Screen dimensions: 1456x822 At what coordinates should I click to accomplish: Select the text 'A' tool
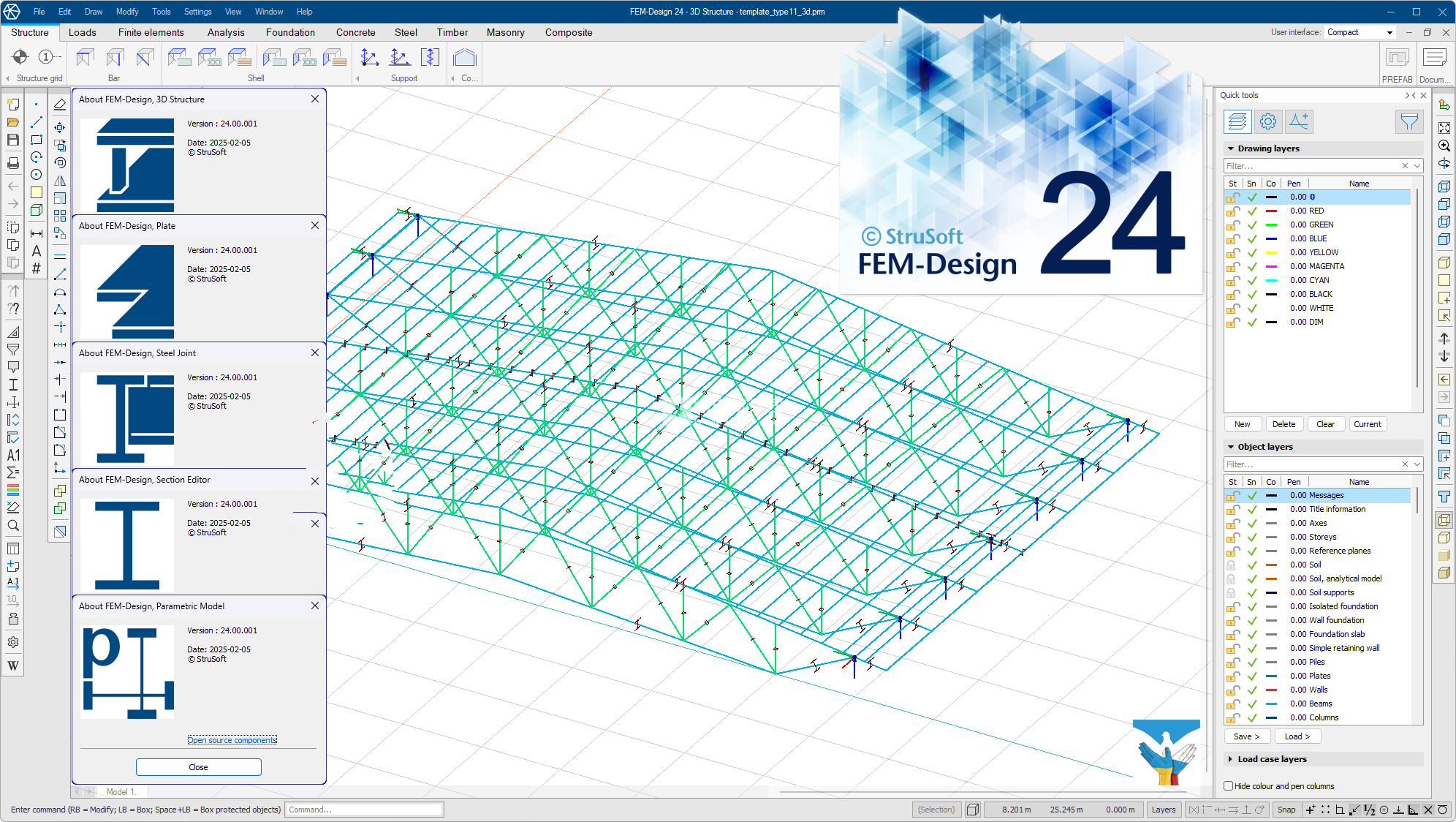37,251
